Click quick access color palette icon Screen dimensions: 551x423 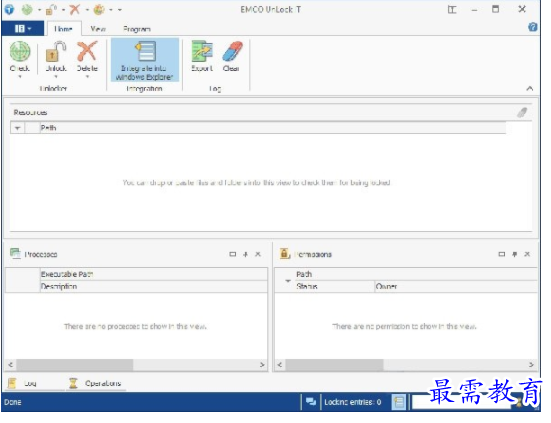pyautogui.click(x=99, y=9)
